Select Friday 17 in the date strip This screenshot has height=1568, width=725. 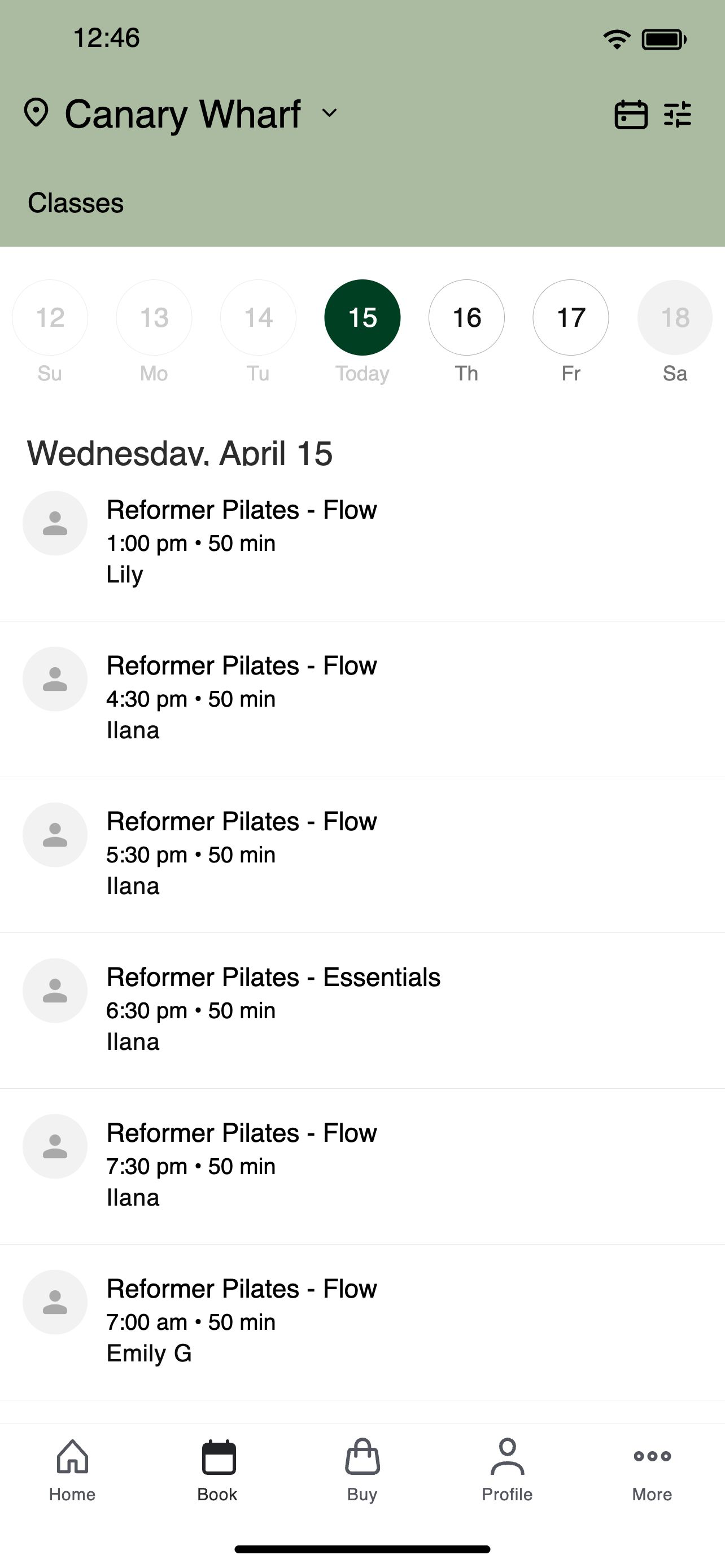point(570,317)
